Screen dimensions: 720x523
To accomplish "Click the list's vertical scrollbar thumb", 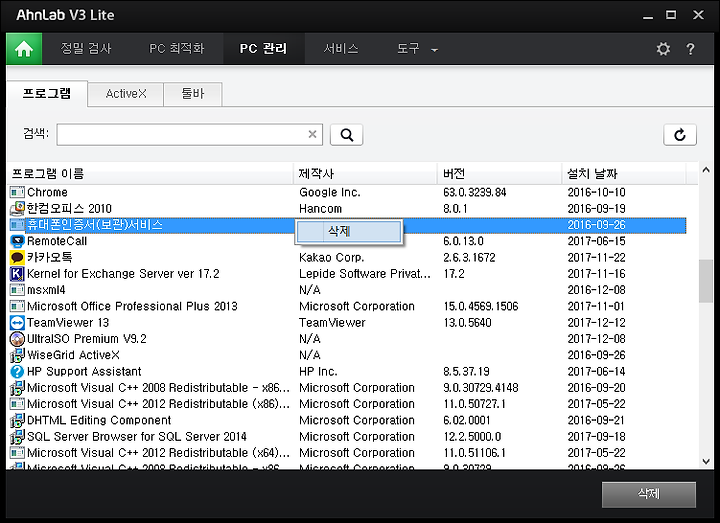I will click(705, 281).
